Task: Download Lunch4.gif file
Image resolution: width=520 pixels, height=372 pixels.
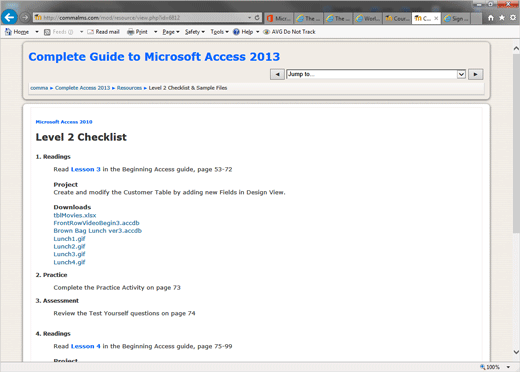Action: [x=69, y=262]
